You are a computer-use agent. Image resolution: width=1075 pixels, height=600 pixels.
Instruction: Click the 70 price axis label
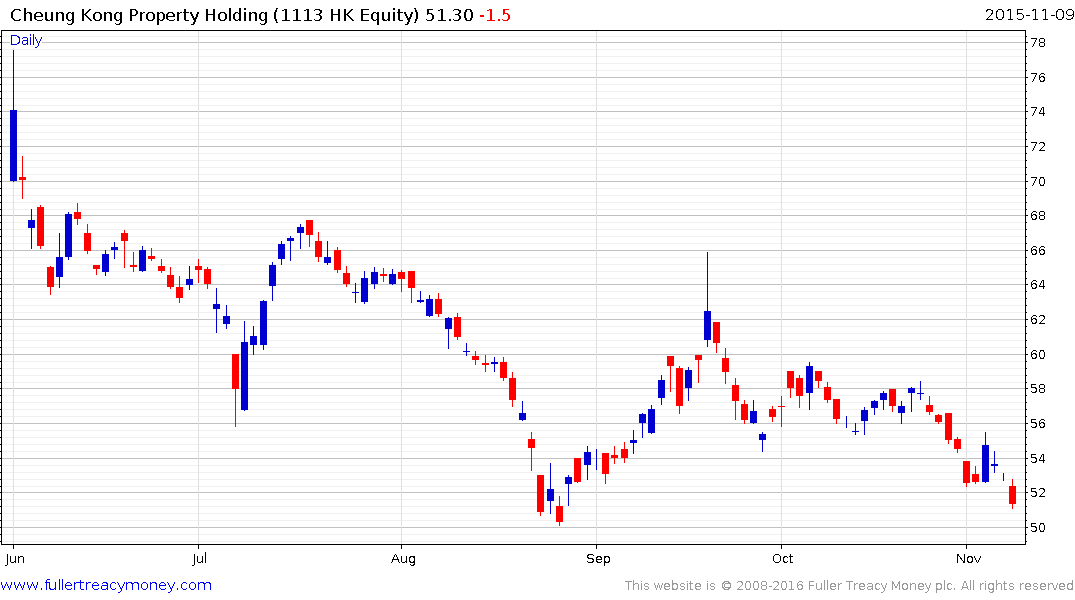[x=1037, y=182]
